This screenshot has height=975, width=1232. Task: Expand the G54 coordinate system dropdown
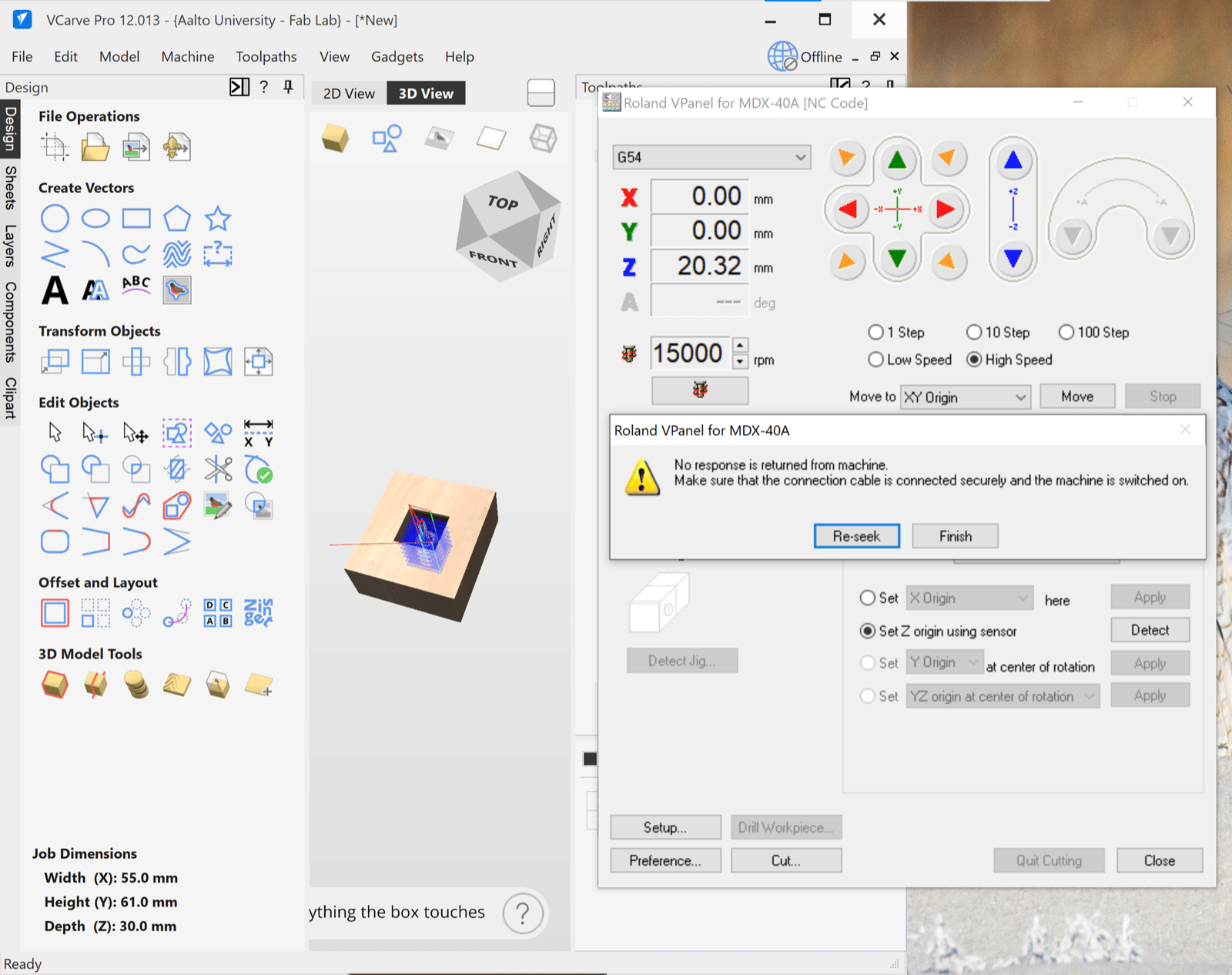click(711, 157)
